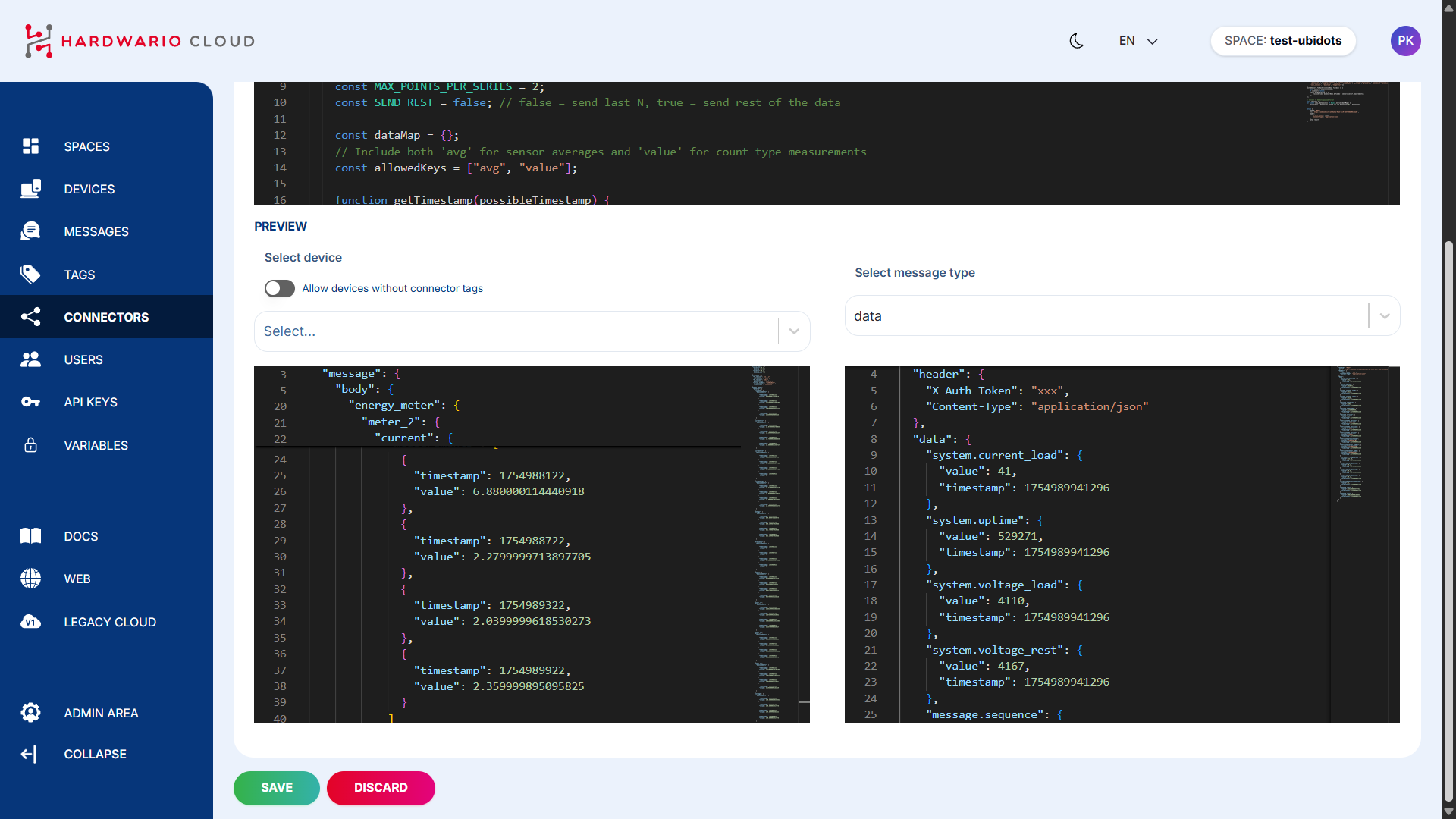This screenshot has width=1456, height=819.
Task: Click the Legacy Cloud icon
Action: coord(30,622)
